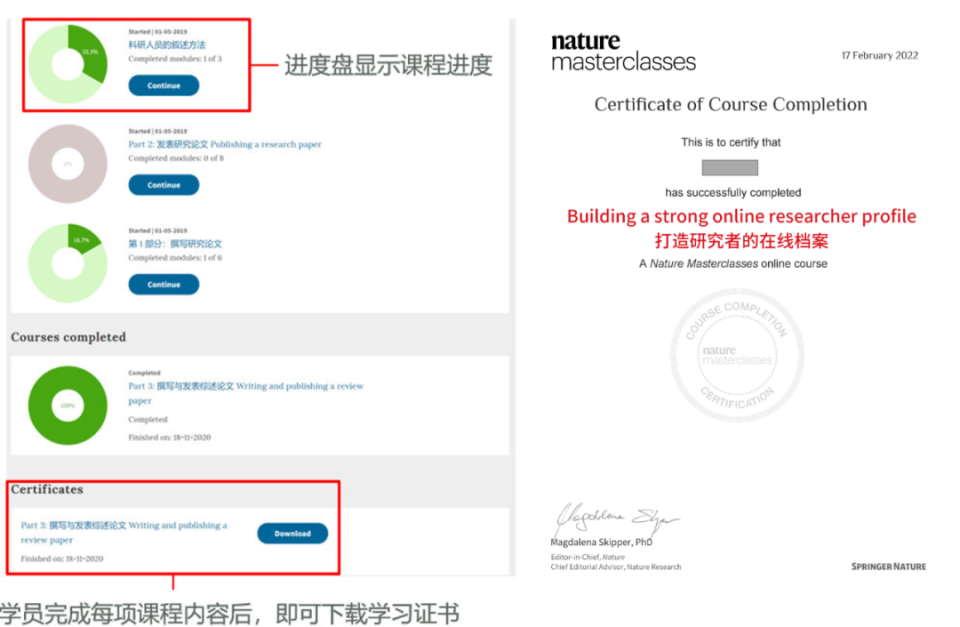Click the course completion certification seal
Screen dimensions: 960x627
click(737, 355)
